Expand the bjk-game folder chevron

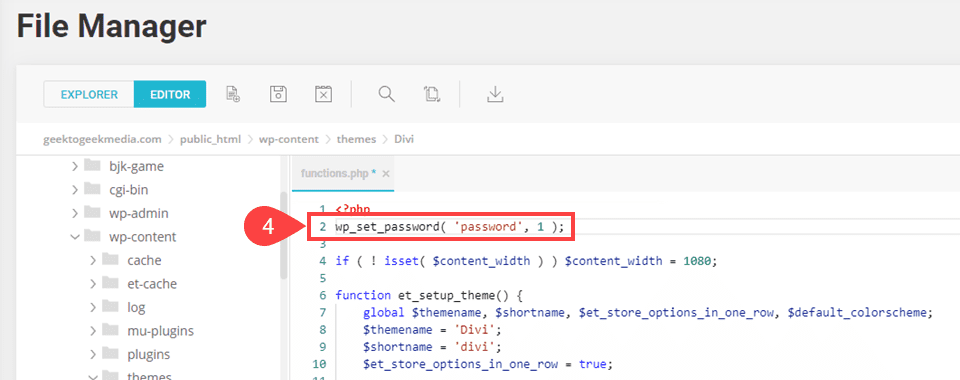pyautogui.click(x=75, y=166)
